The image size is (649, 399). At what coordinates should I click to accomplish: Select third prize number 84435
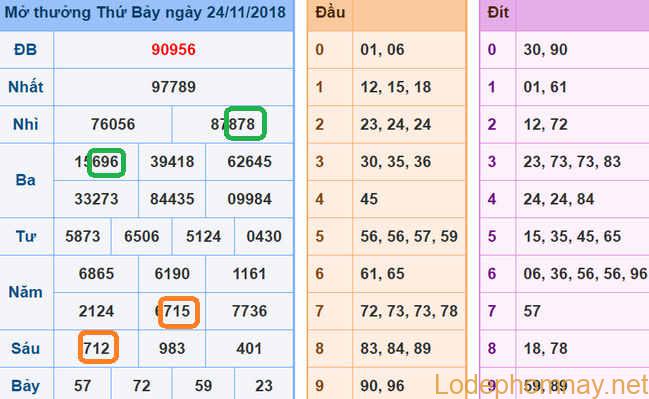click(x=172, y=199)
